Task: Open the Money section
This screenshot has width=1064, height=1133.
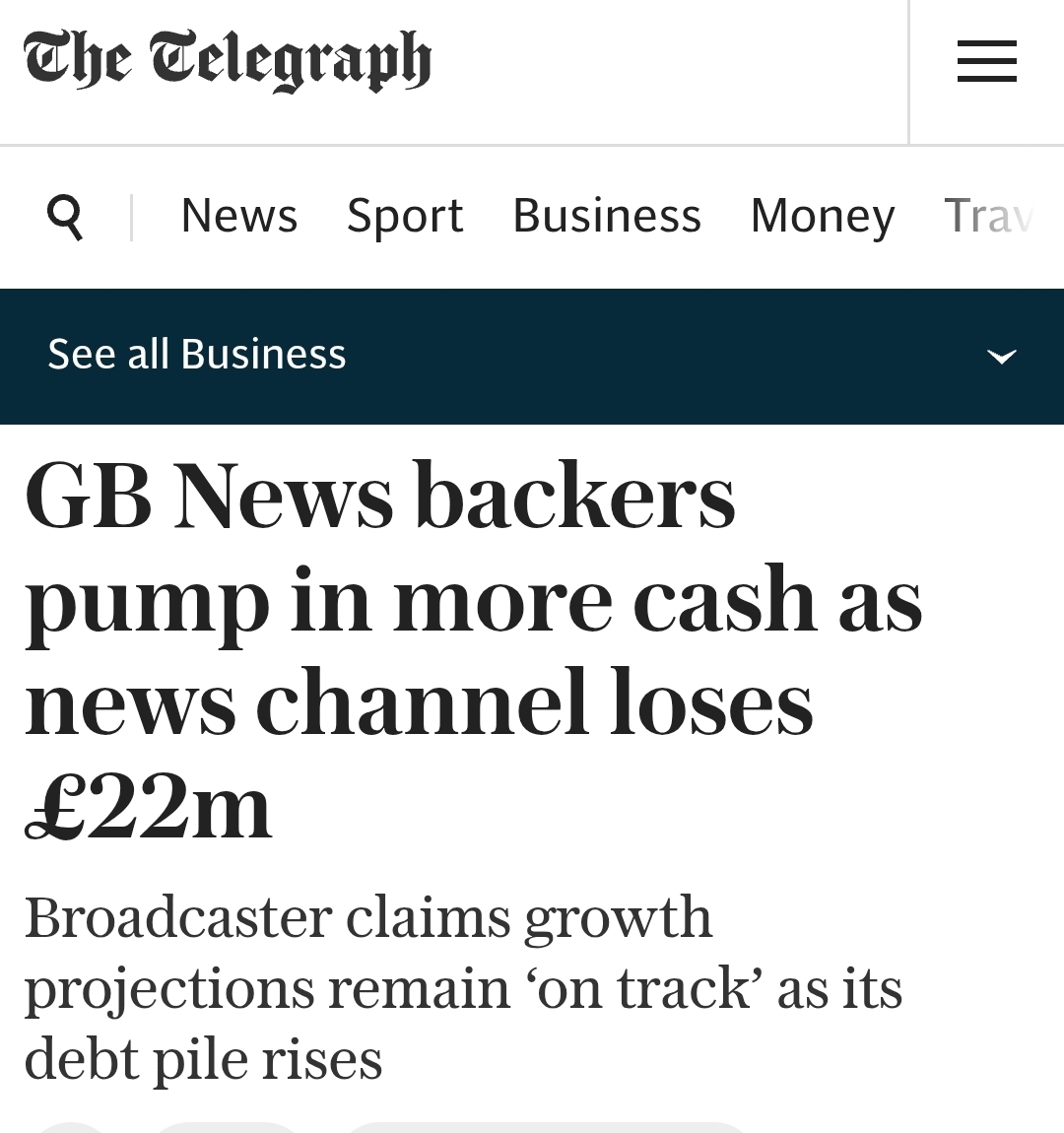Action: pos(822,216)
